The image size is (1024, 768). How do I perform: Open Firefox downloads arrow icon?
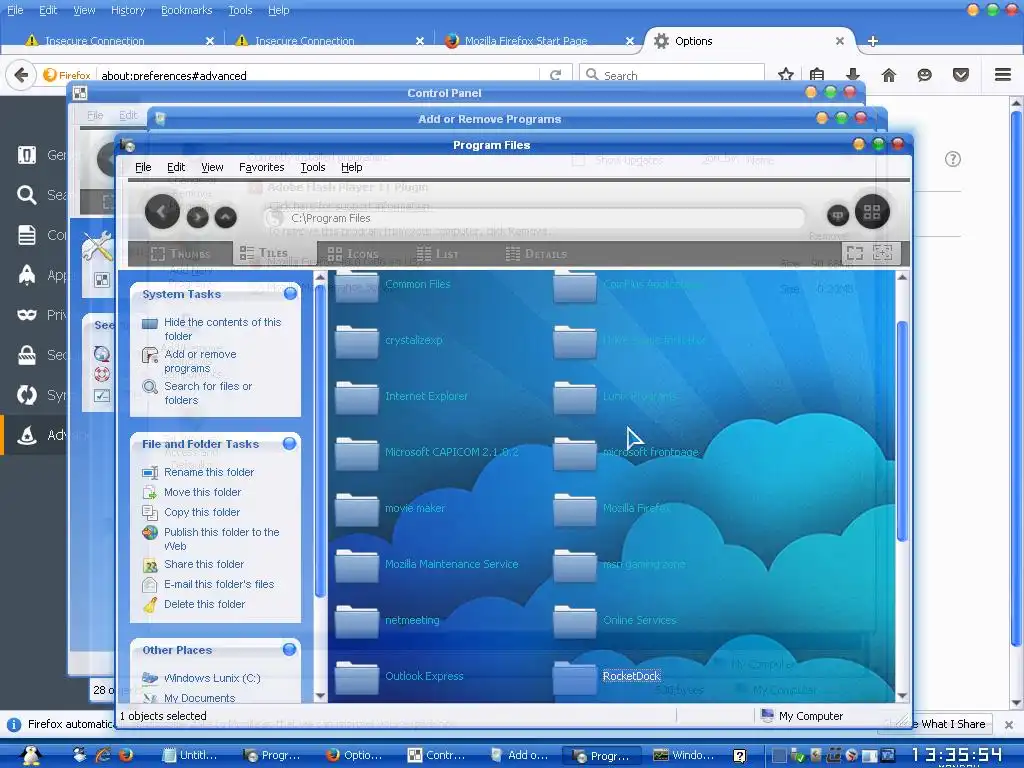[853, 75]
